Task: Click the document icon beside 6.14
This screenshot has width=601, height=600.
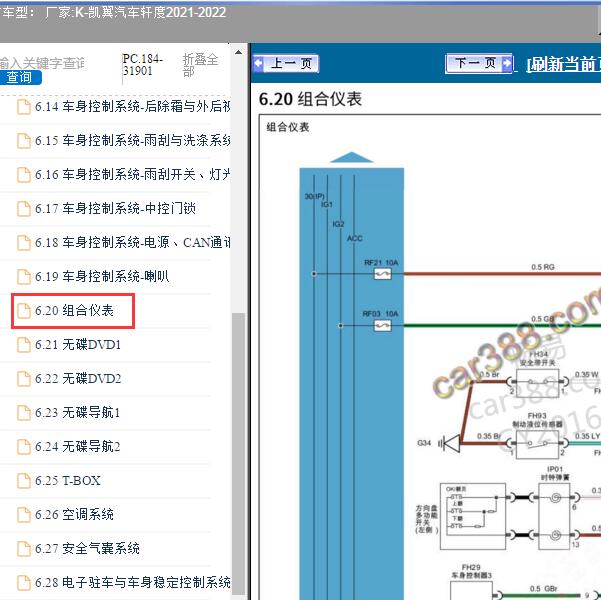Action: [x=24, y=107]
